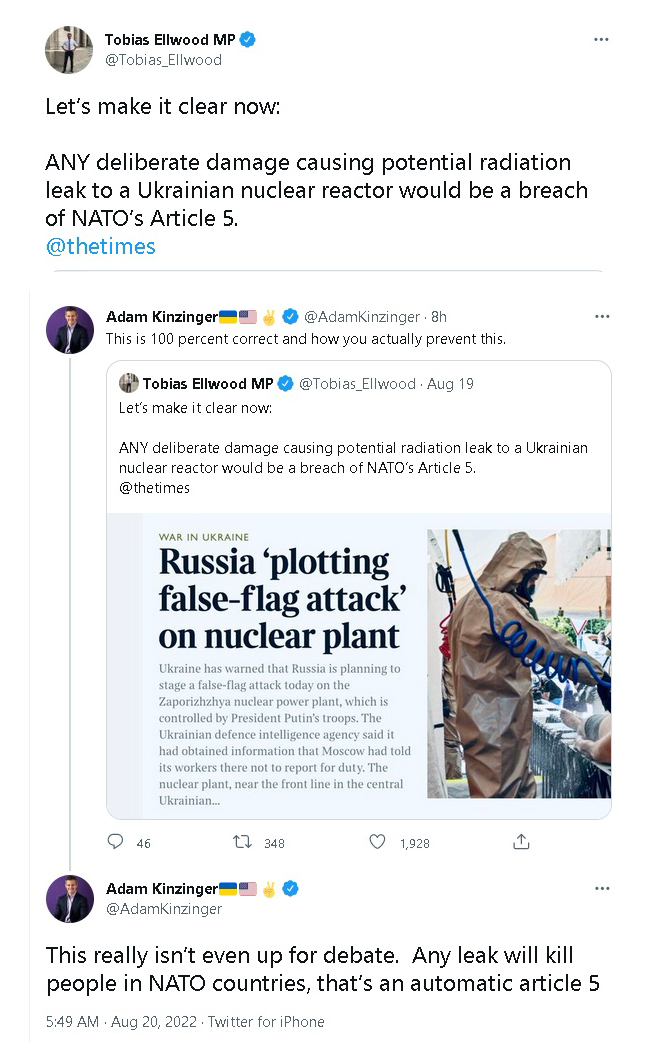Like the tweet with 1,928 hearts

377,842
